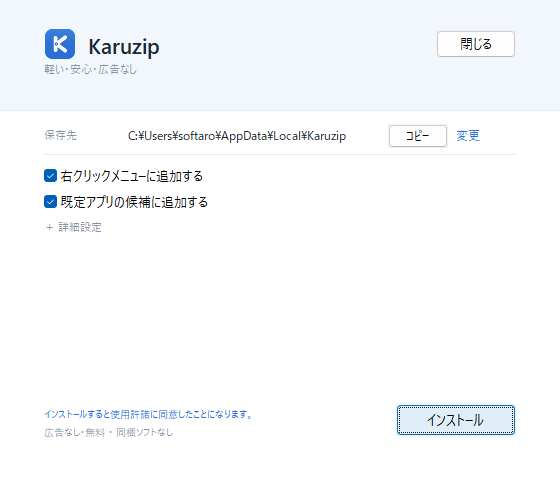Toggle 既定アプリの候補に追加する checkbox
Image resolution: width=560 pixels, height=480 pixels.
click(x=50, y=202)
